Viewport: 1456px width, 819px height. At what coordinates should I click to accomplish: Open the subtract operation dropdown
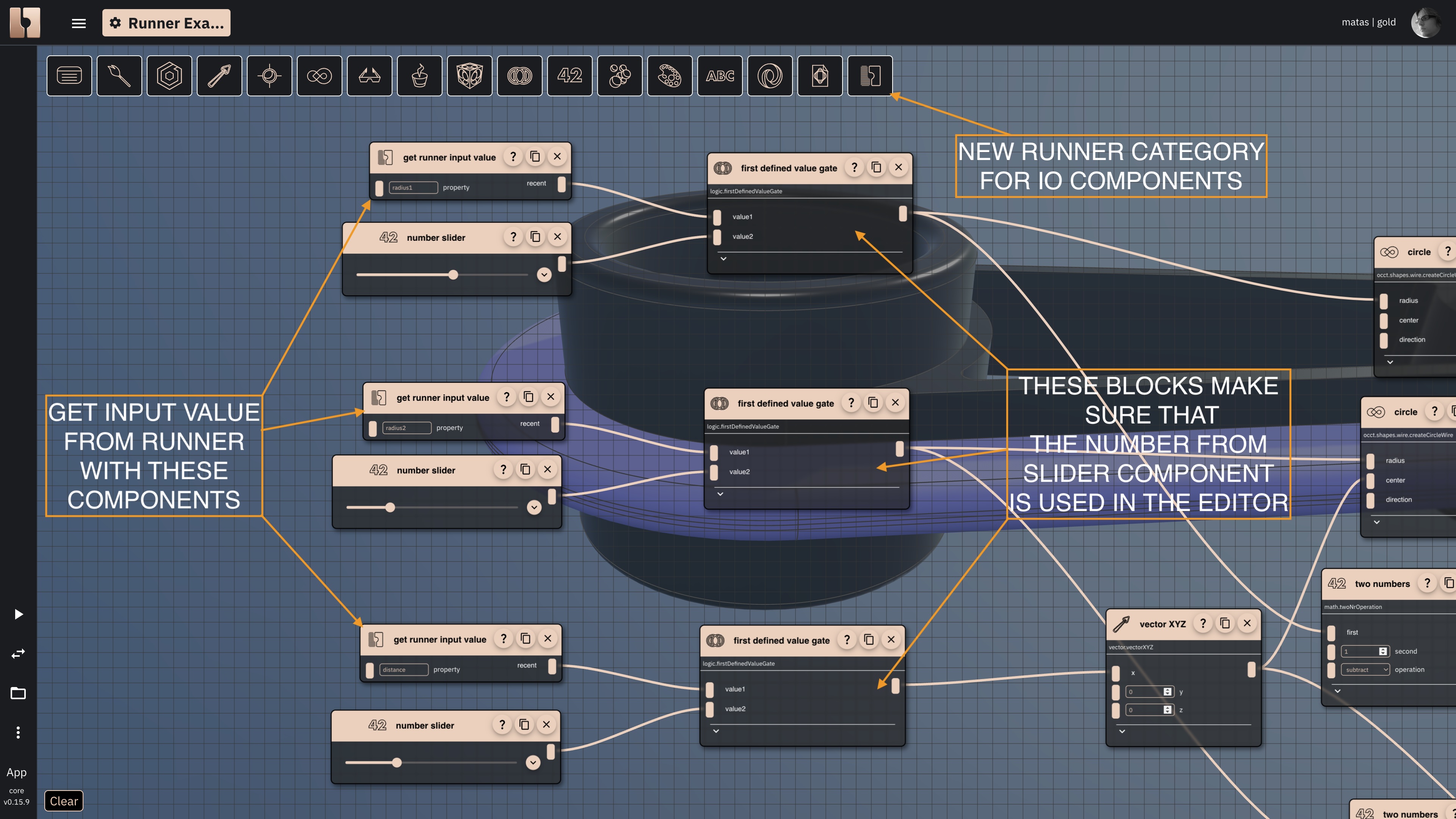click(1365, 669)
